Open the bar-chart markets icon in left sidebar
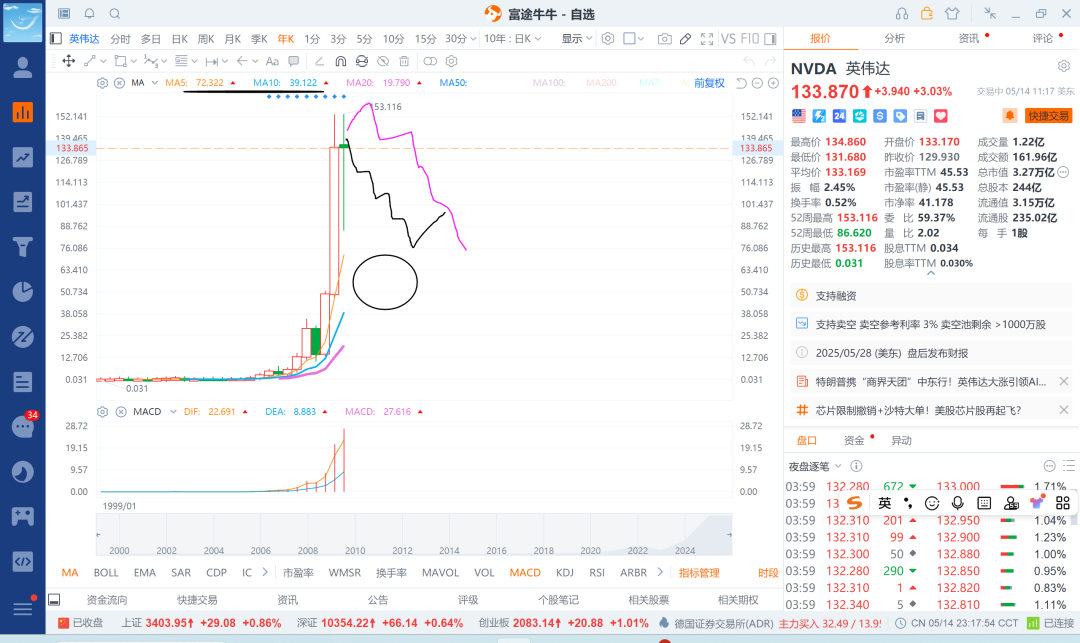Screen dimensions: 1080x643 click(23, 112)
